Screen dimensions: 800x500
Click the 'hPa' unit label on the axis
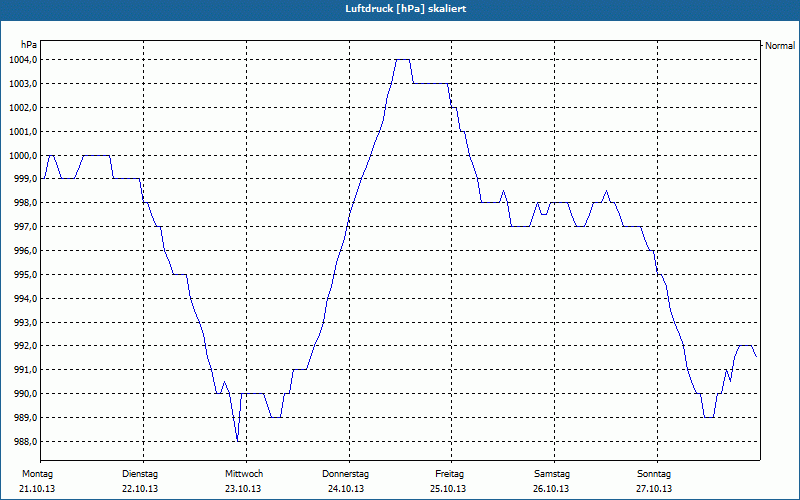pos(29,45)
